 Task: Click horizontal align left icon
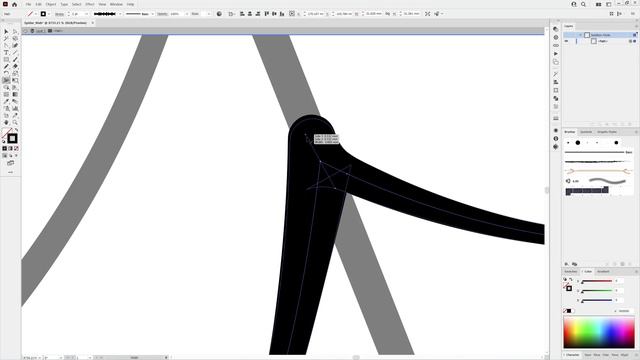click(242, 14)
